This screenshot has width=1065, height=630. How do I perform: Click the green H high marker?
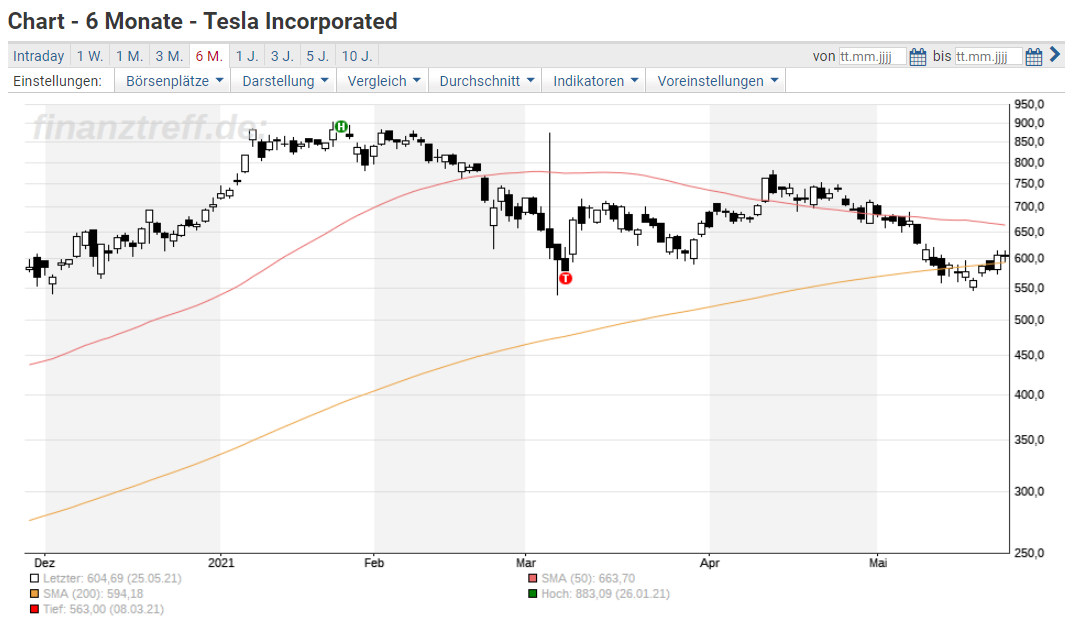click(x=341, y=126)
